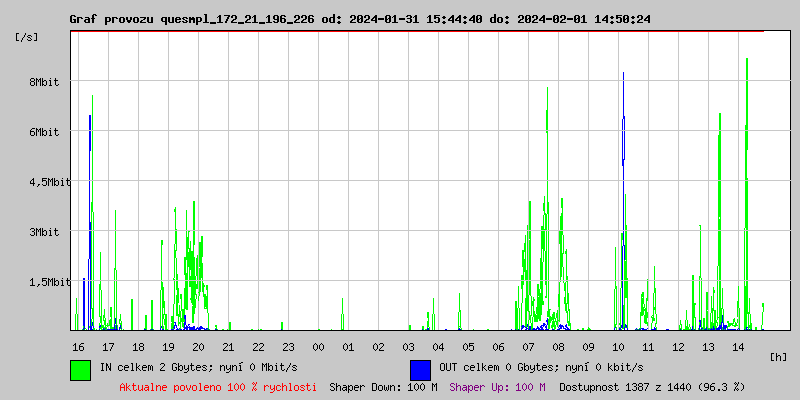
Task: Click the blue OUT legend color swatch
Action: [420, 369]
